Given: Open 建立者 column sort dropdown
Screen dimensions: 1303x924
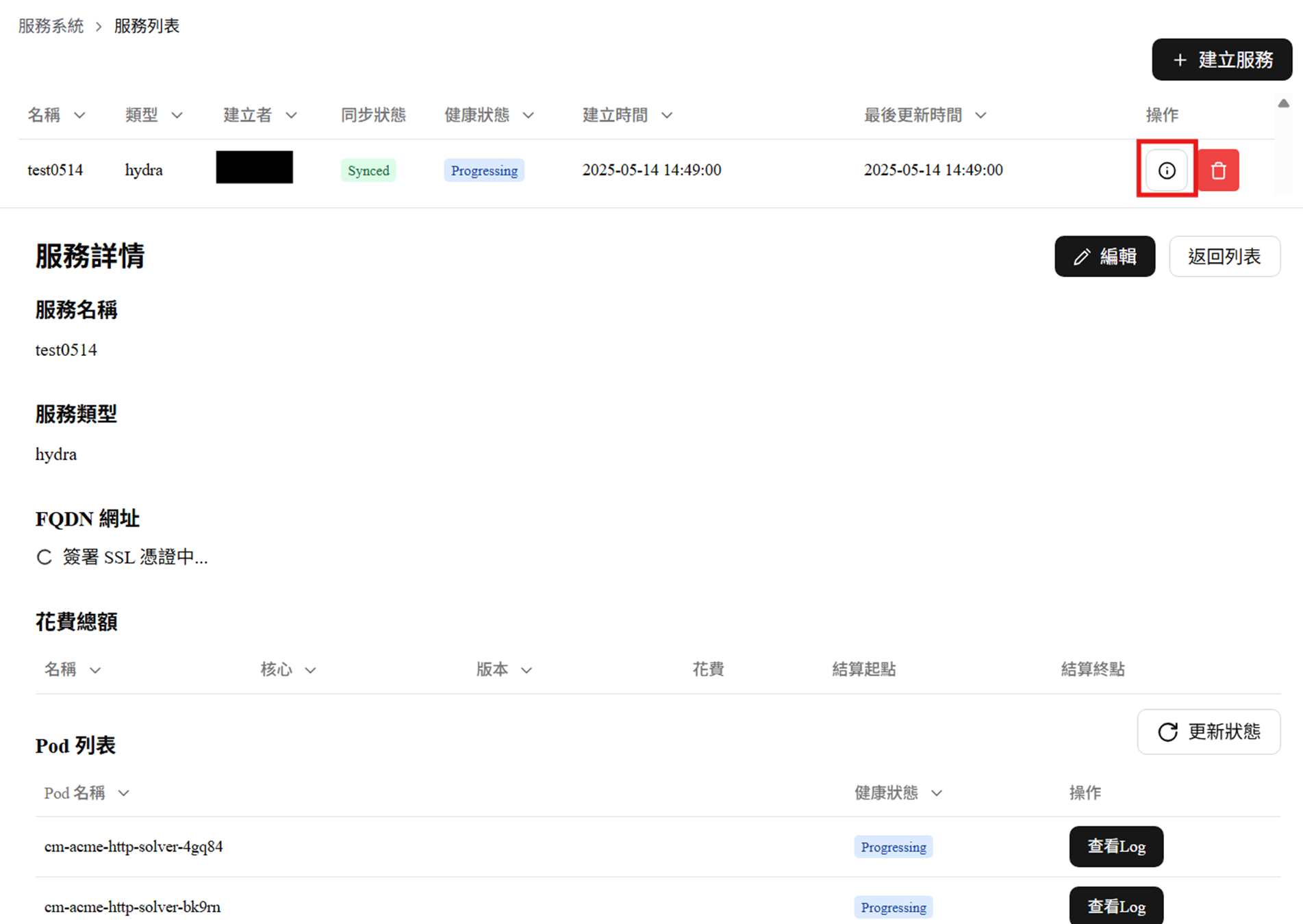Looking at the screenshot, I should pyautogui.click(x=291, y=115).
